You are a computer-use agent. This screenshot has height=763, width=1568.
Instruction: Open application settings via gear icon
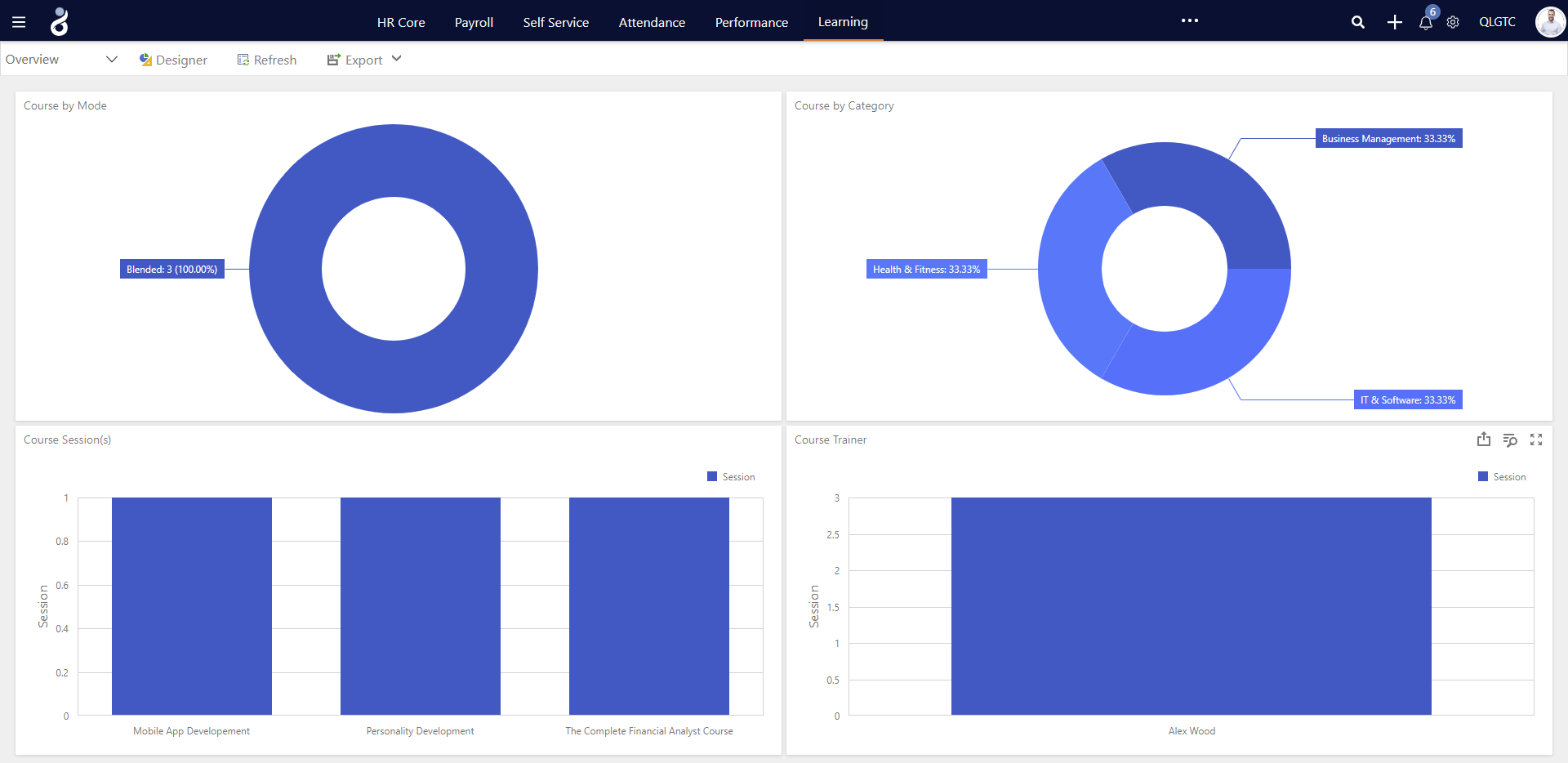coord(1453,22)
